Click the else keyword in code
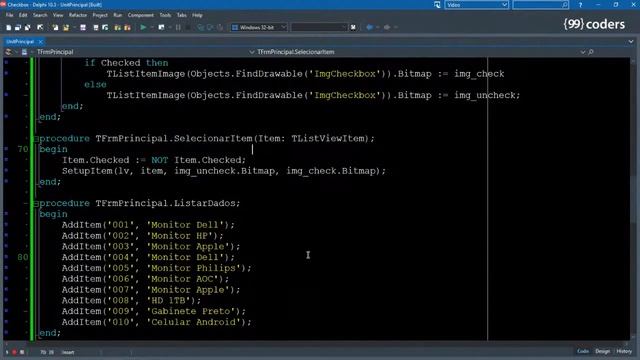The height and width of the screenshot is (360, 640). click(95, 84)
